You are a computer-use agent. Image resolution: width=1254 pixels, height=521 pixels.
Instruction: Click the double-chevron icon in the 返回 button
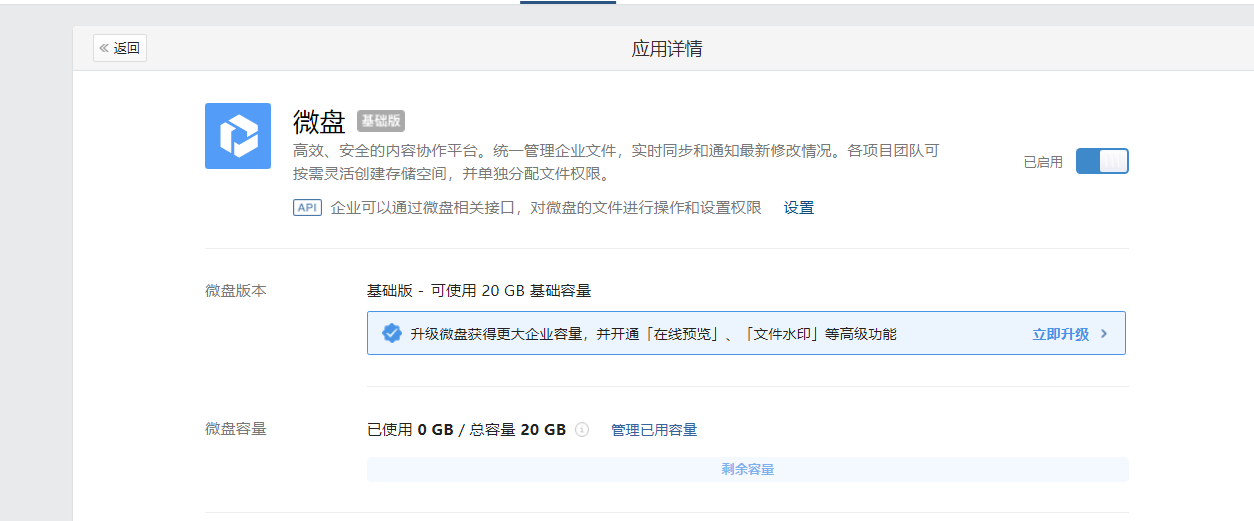click(104, 48)
